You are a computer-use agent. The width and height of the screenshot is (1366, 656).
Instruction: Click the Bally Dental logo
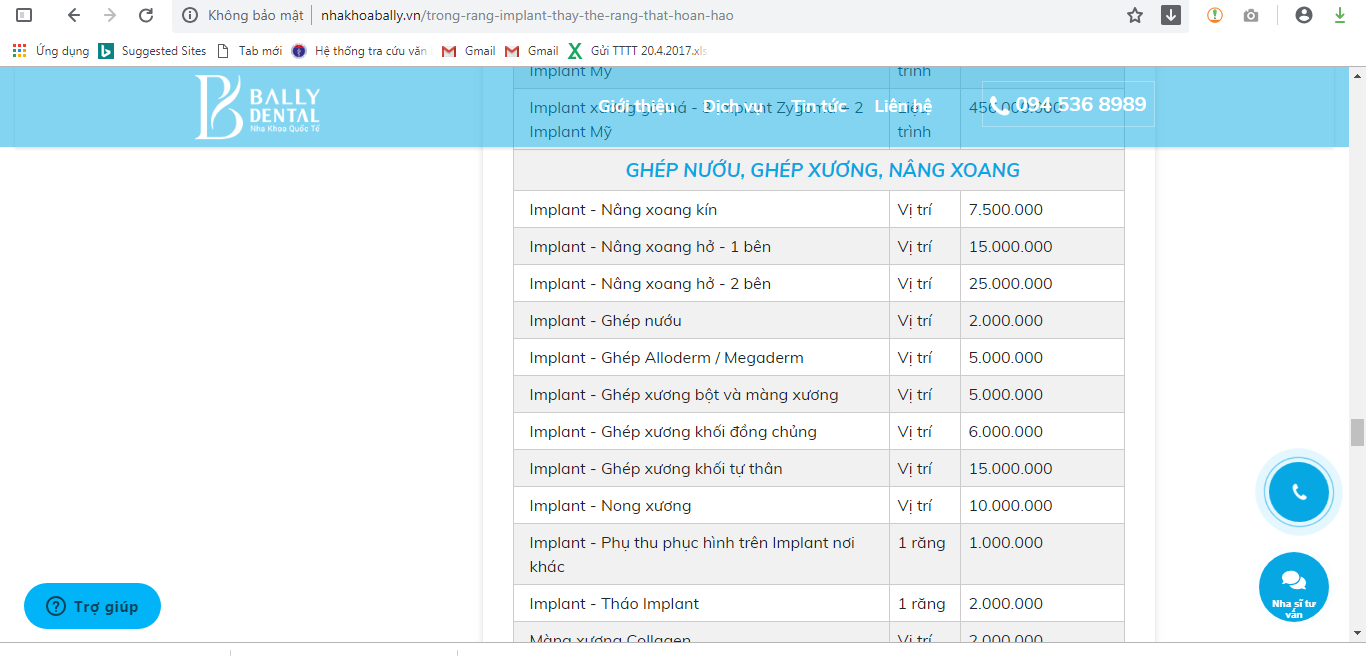tap(258, 107)
